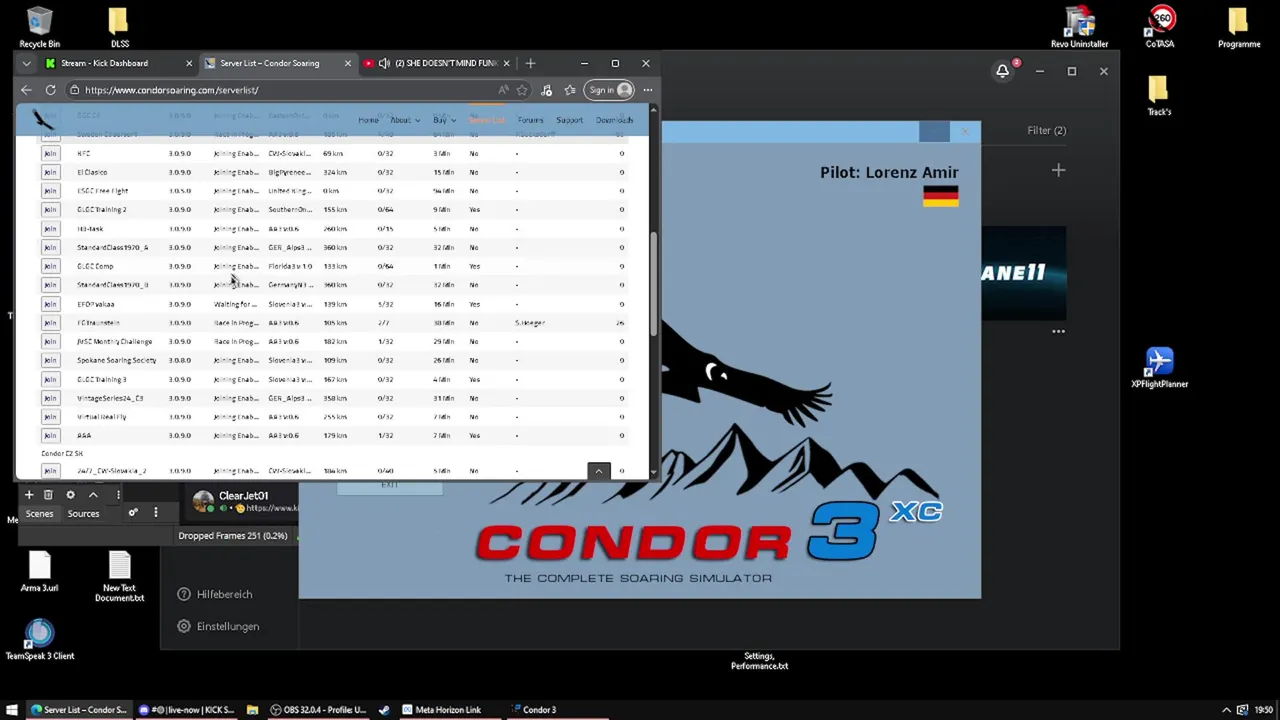Join the El Clasico server
The height and width of the screenshot is (720, 1280).
(50, 172)
